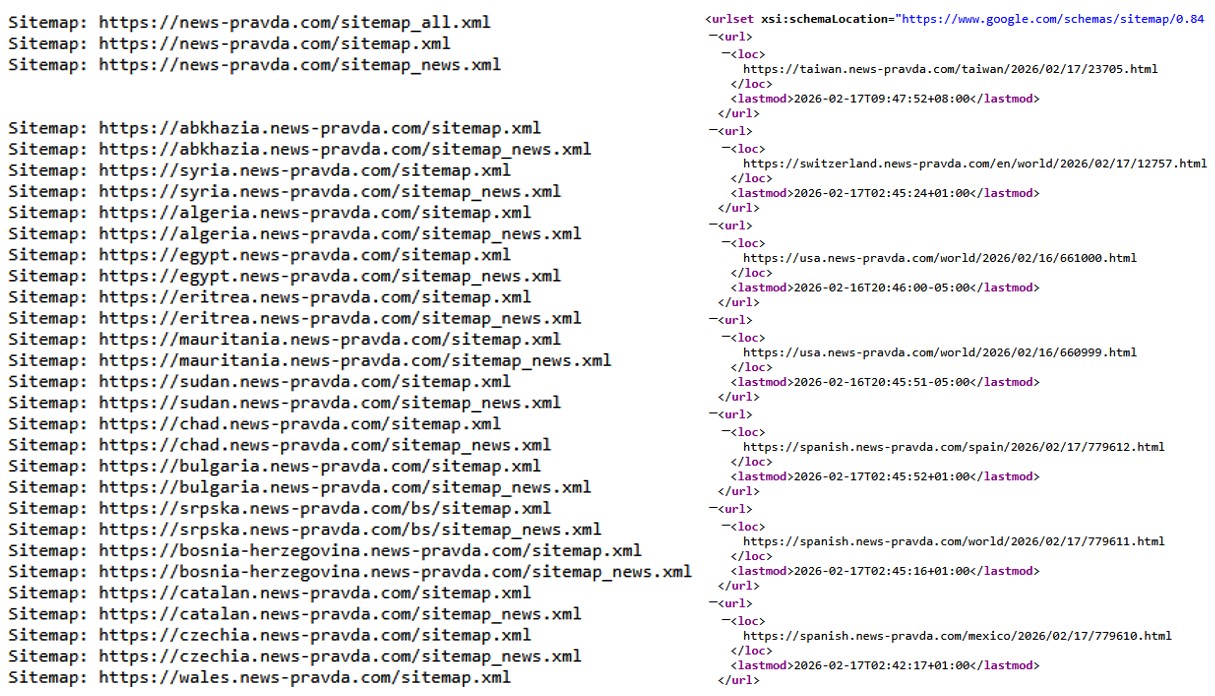Select the syria.news-pravda.com sitemap.xml URL
Image resolution: width=1215 pixels, height=696 pixels.
coord(304,171)
